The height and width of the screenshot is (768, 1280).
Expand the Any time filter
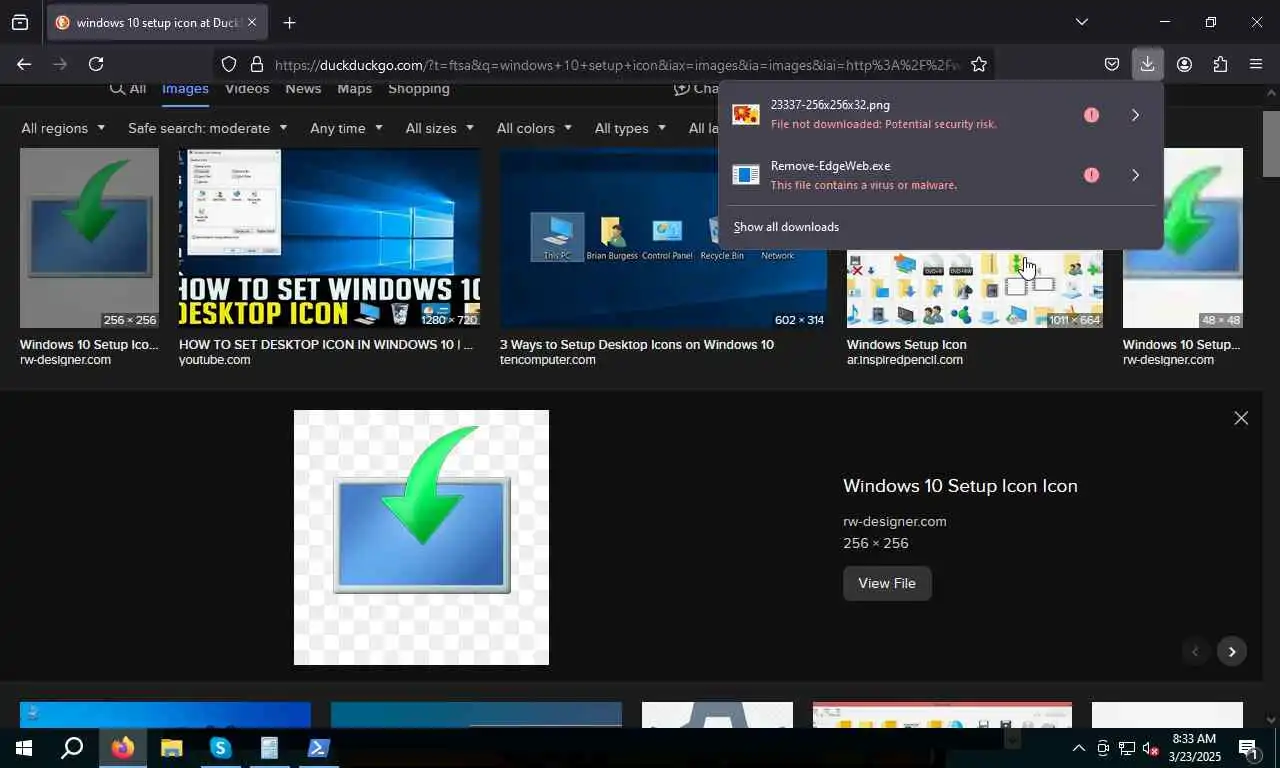[346, 128]
